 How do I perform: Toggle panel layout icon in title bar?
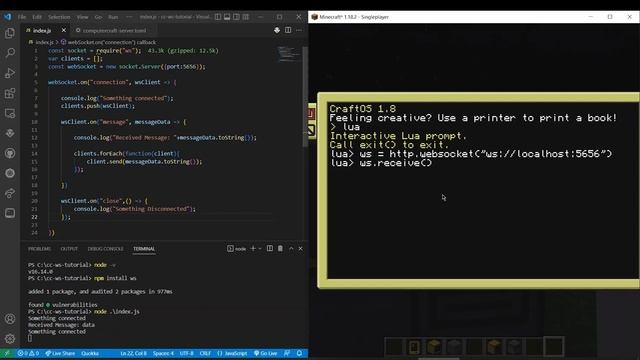coord(227,17)
